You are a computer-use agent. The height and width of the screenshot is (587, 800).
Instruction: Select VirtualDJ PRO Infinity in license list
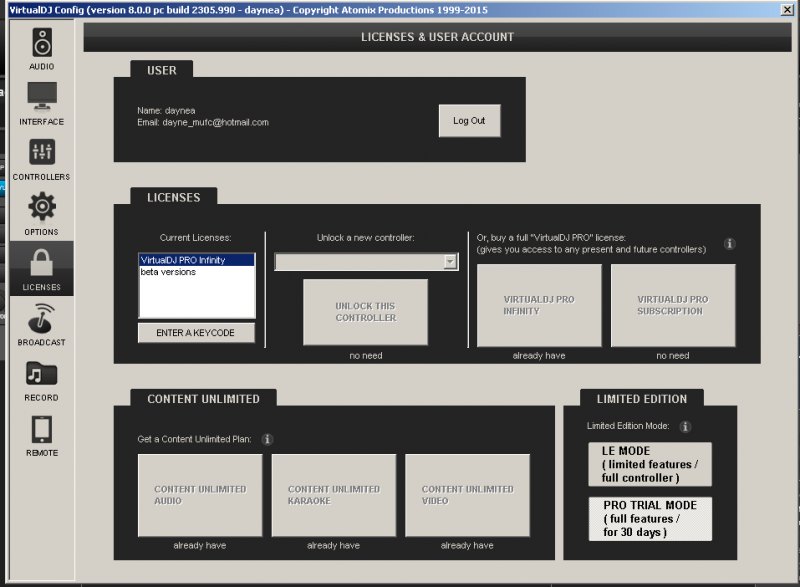197,260
